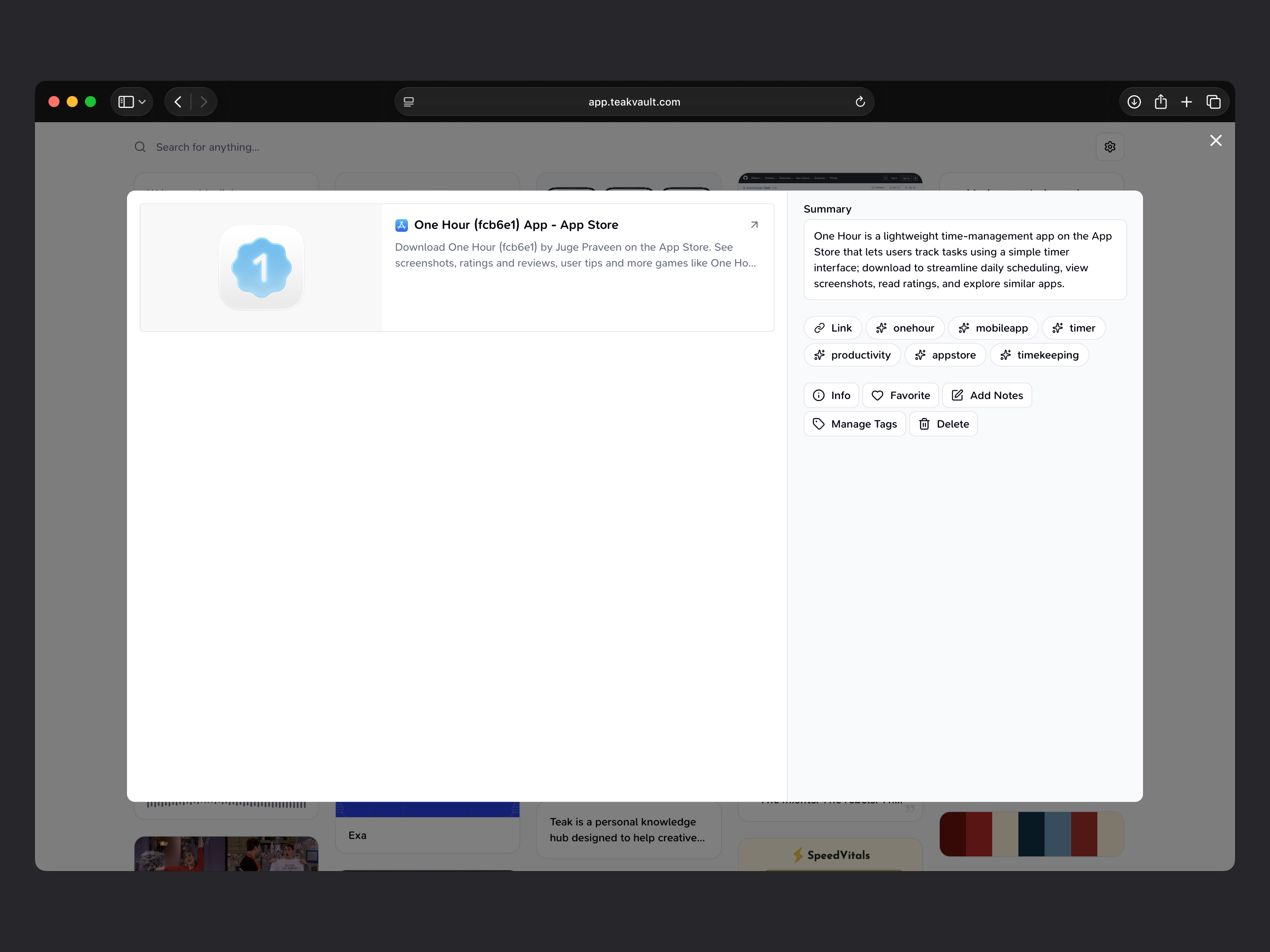Click the page reader icon in address bar

coord(409,102)
